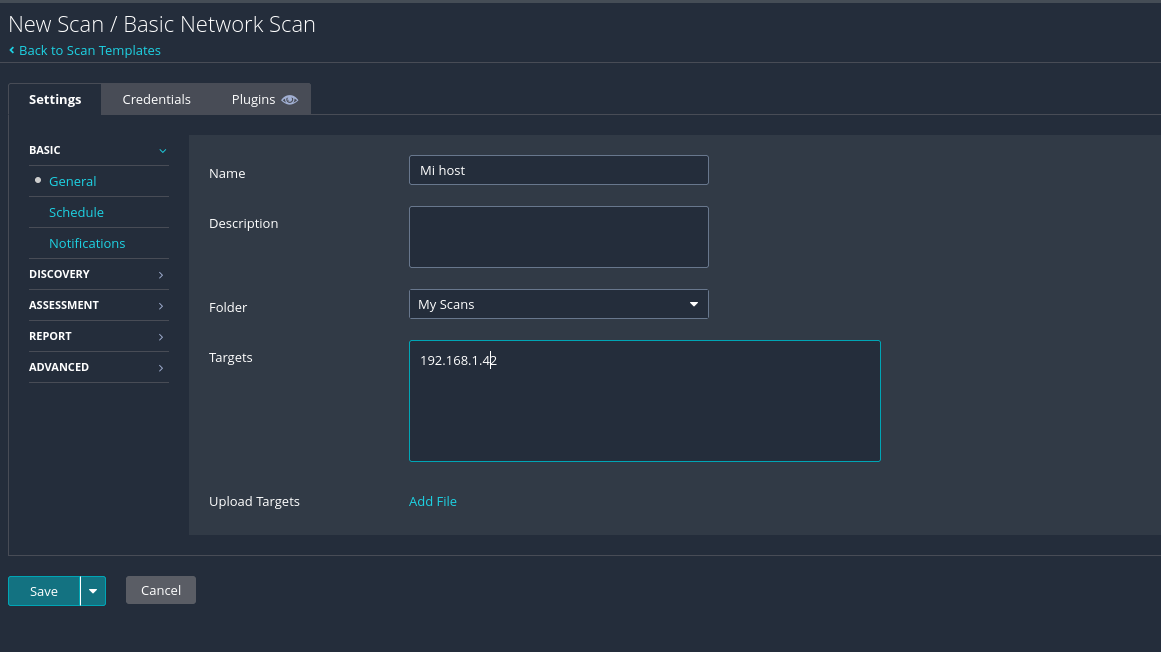Switch to the Plugins tab
Screen dimensions: 1161x652
click(x=253, y=99)
